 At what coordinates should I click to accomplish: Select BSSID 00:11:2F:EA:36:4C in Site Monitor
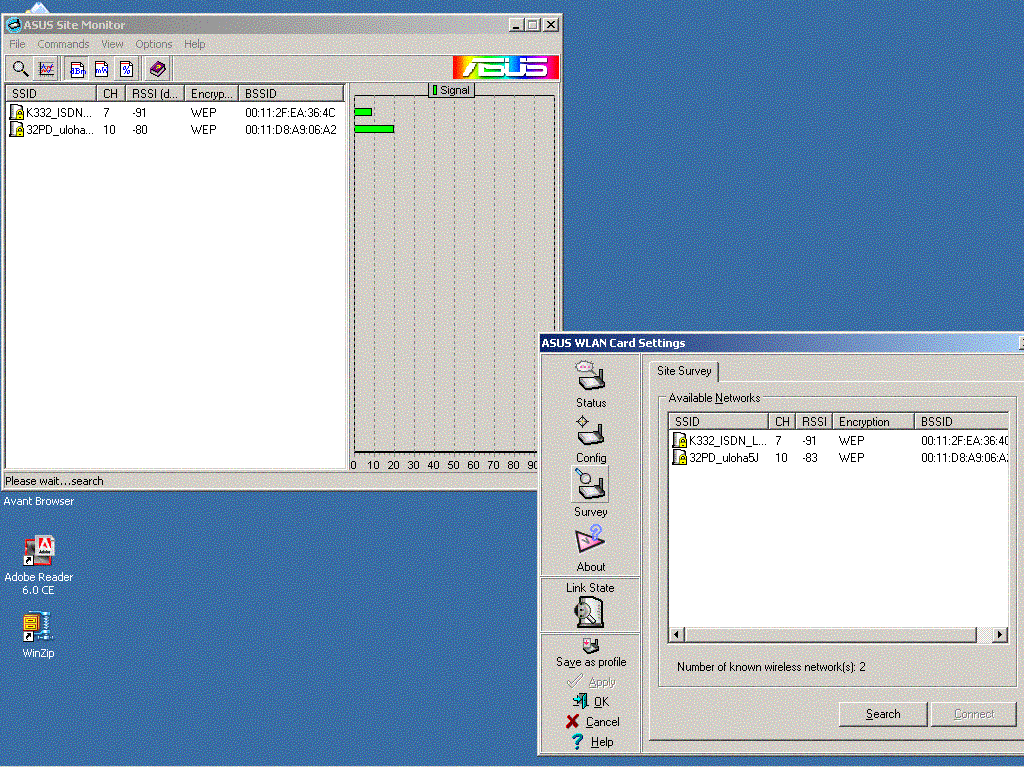pyautogui.click(x=290, y=112)
